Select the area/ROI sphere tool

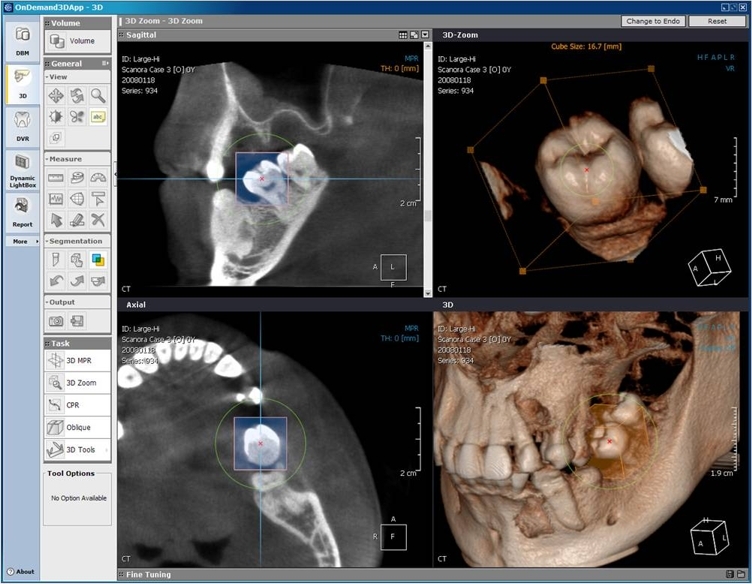pos(77,199)
